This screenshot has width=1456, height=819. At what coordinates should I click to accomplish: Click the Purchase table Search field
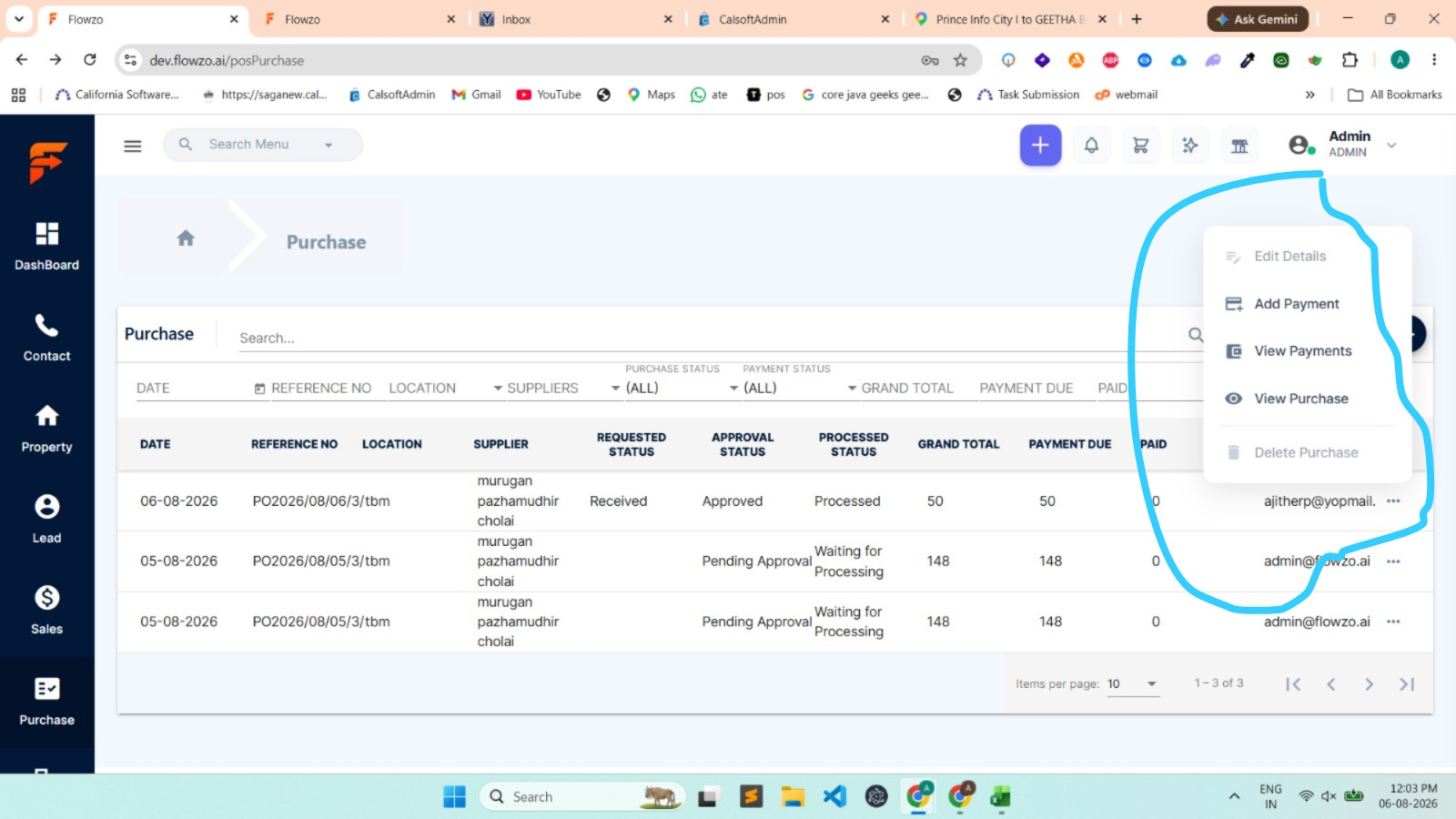click(710, 338)
